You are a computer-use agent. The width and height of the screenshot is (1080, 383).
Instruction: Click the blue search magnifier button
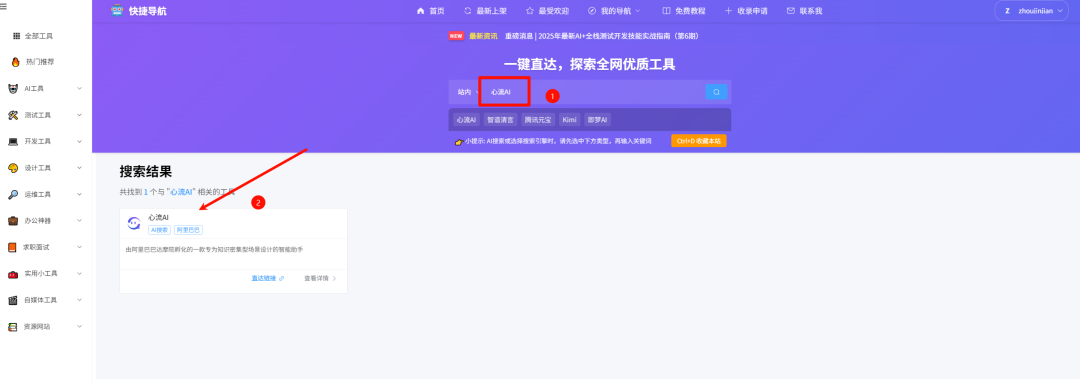[x=716, y=92]
